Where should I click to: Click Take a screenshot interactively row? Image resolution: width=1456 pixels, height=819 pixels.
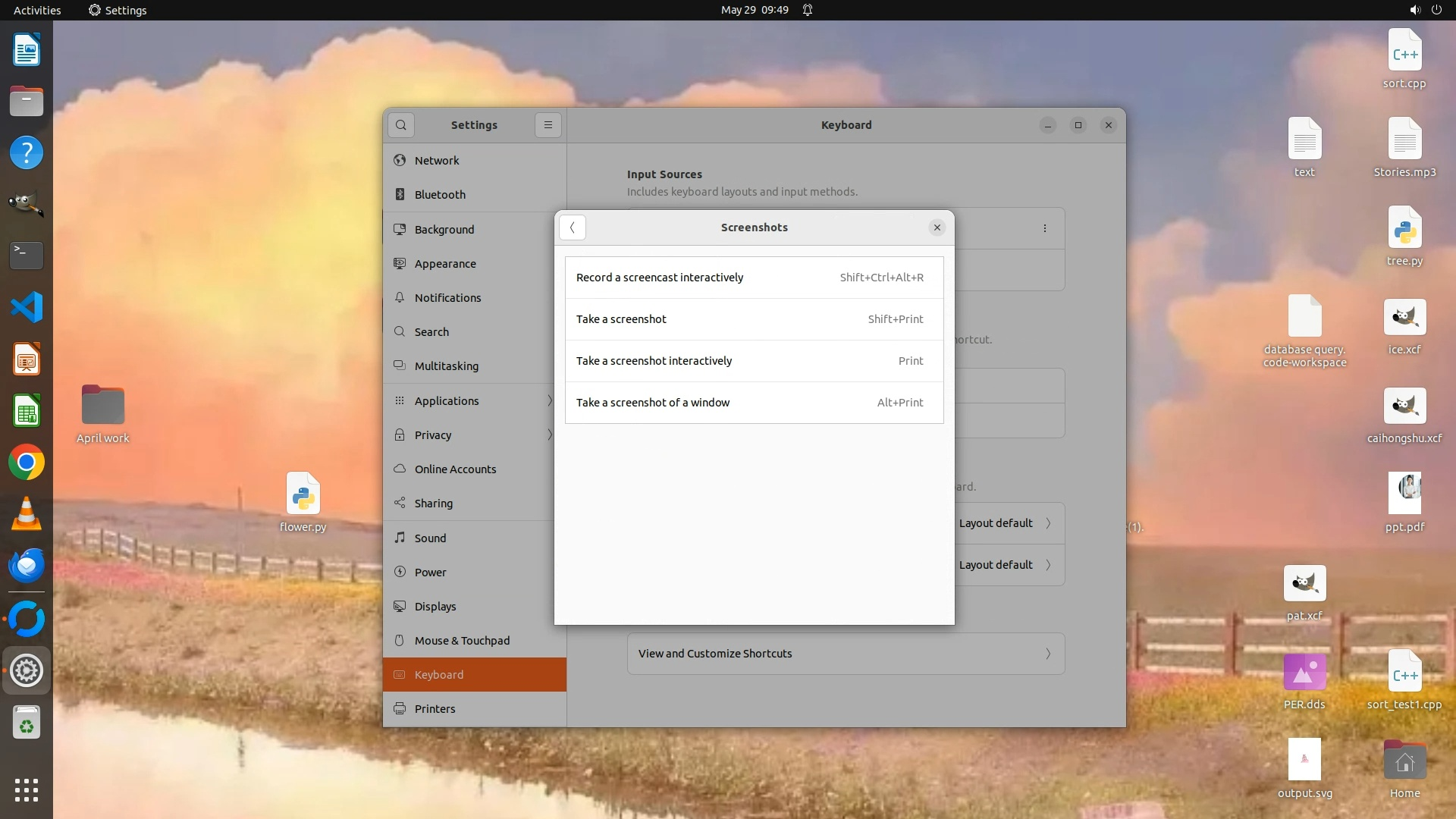point(754,361)
